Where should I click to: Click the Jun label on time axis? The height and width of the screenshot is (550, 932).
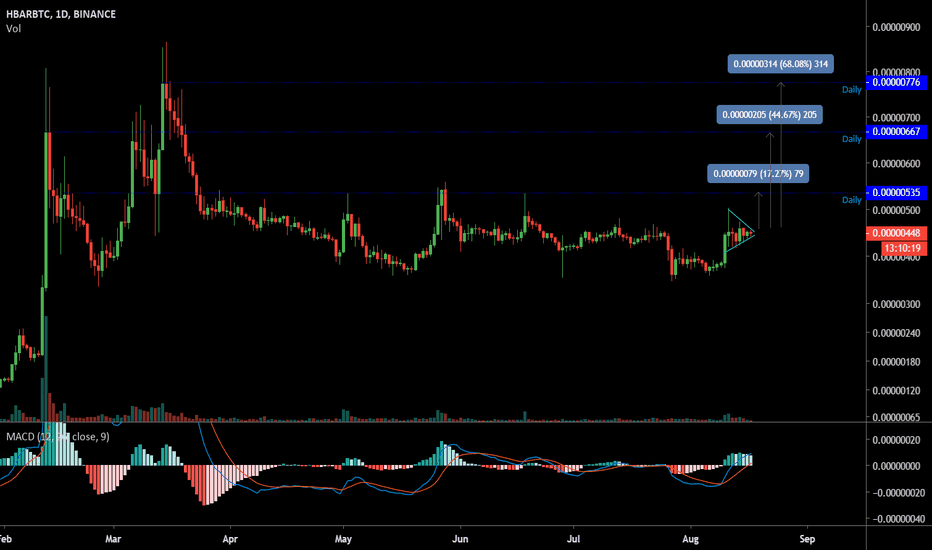(460, 539)
